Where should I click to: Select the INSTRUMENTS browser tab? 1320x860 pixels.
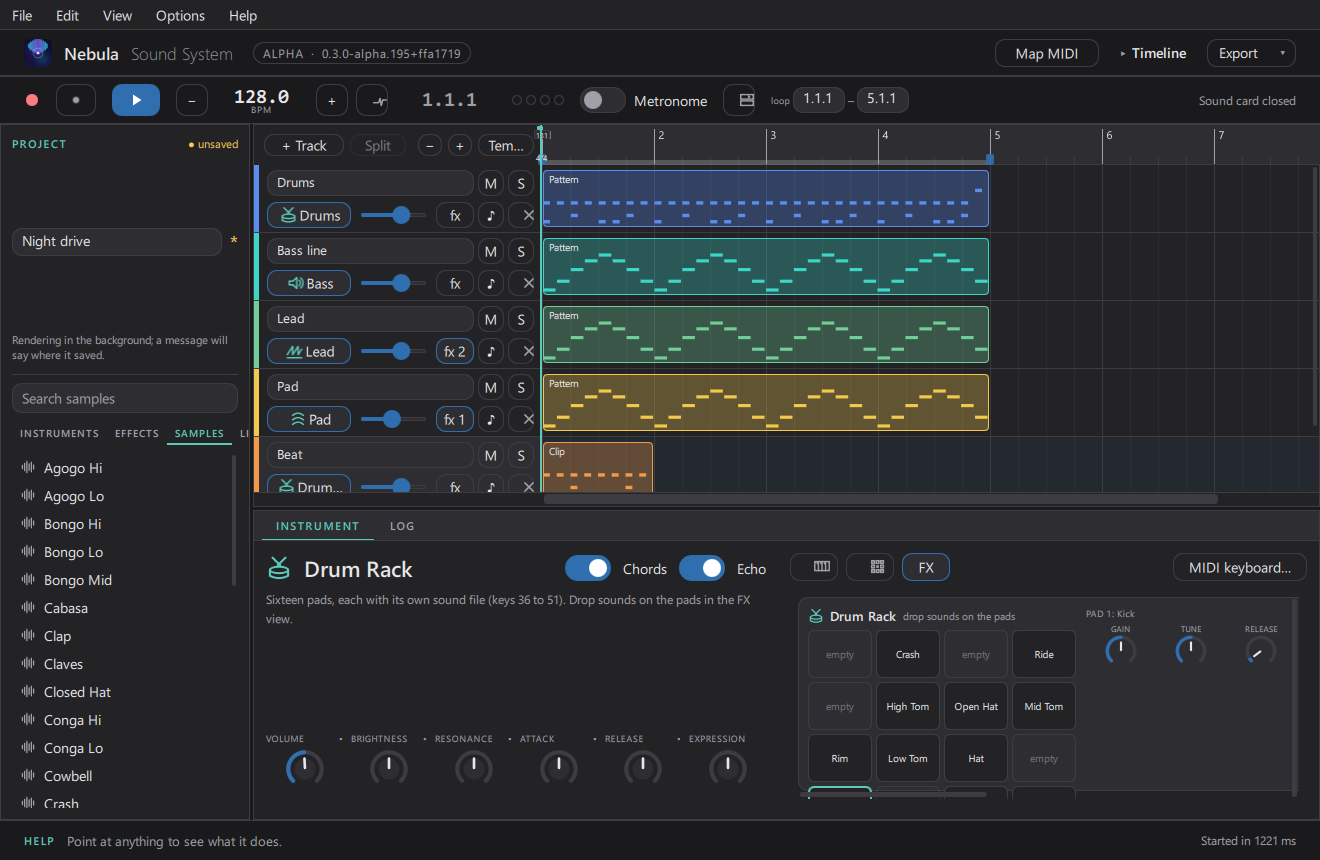pos(59,433)
